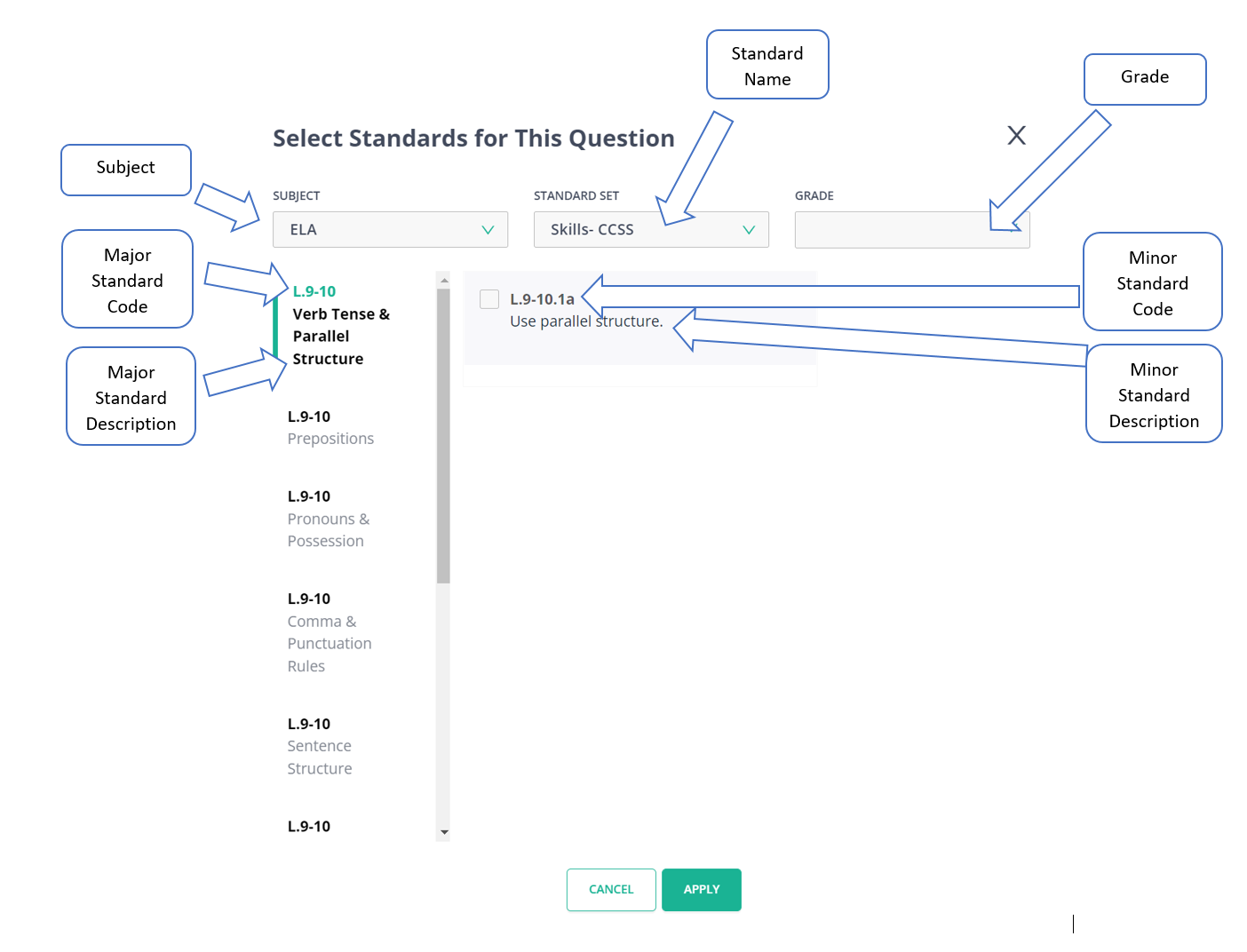
Task: Click the green Apply button
Action: pos(701,890)
